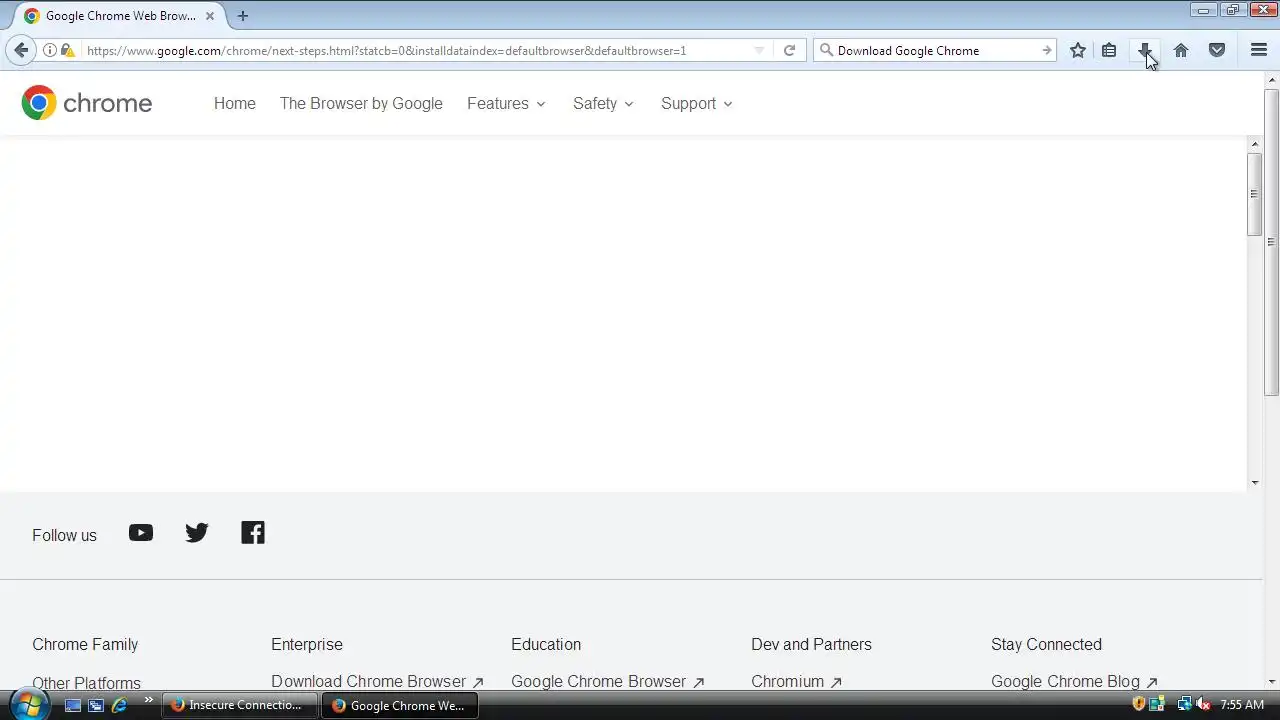Open Chrome's YouTube channel icon
The width and height of the screenshot is (1280, 720).
(x=141, y=533)
